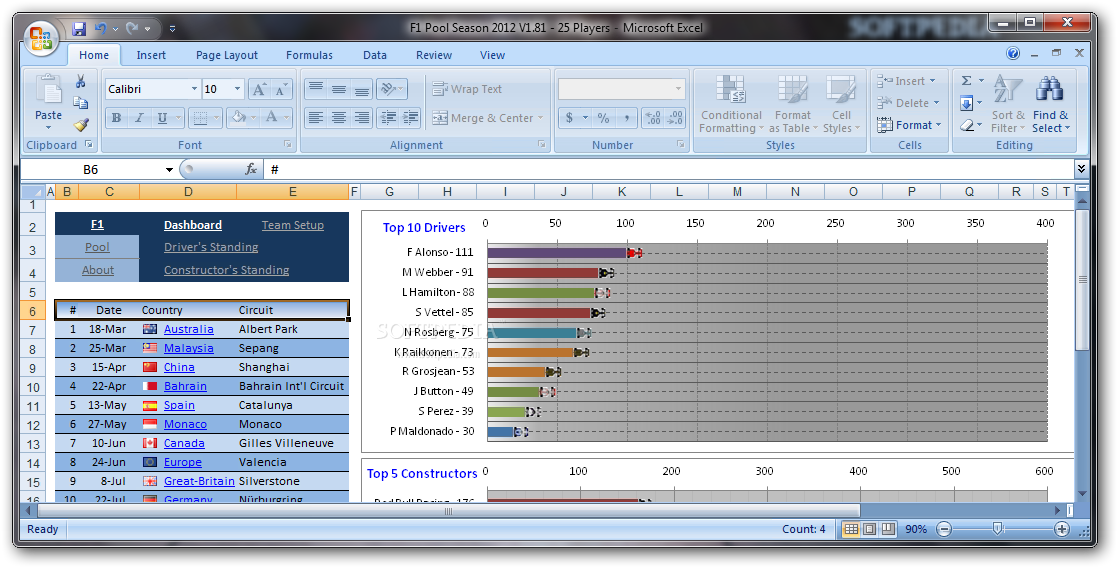Open Sort & Filter menu

pyautogui.click(x=1007, y=104)
